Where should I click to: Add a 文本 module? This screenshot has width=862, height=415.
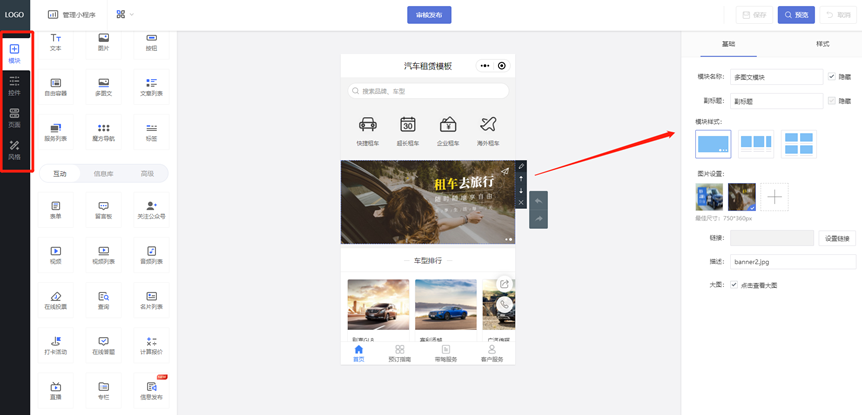point(56,42)
